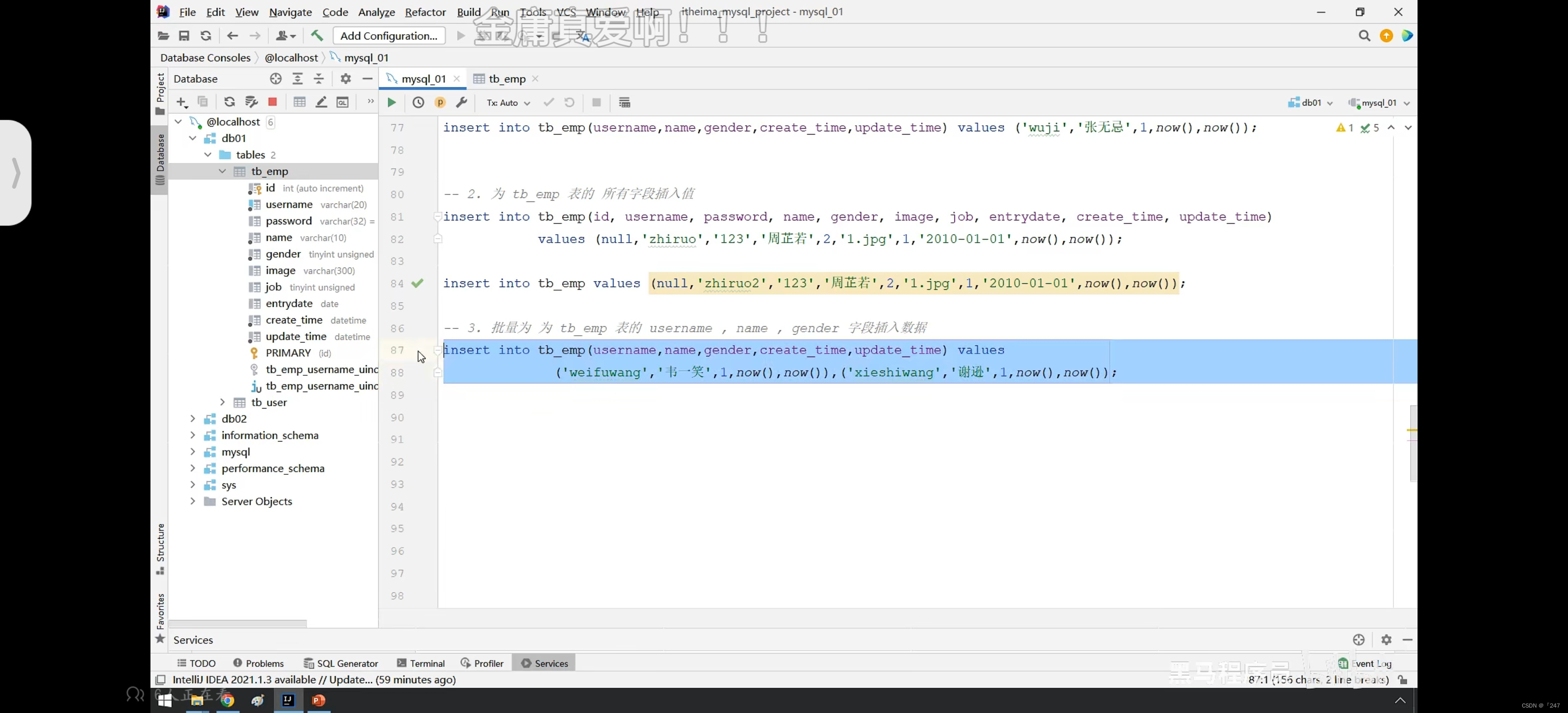Collapse the tables folder node

[x=207, y=154]
